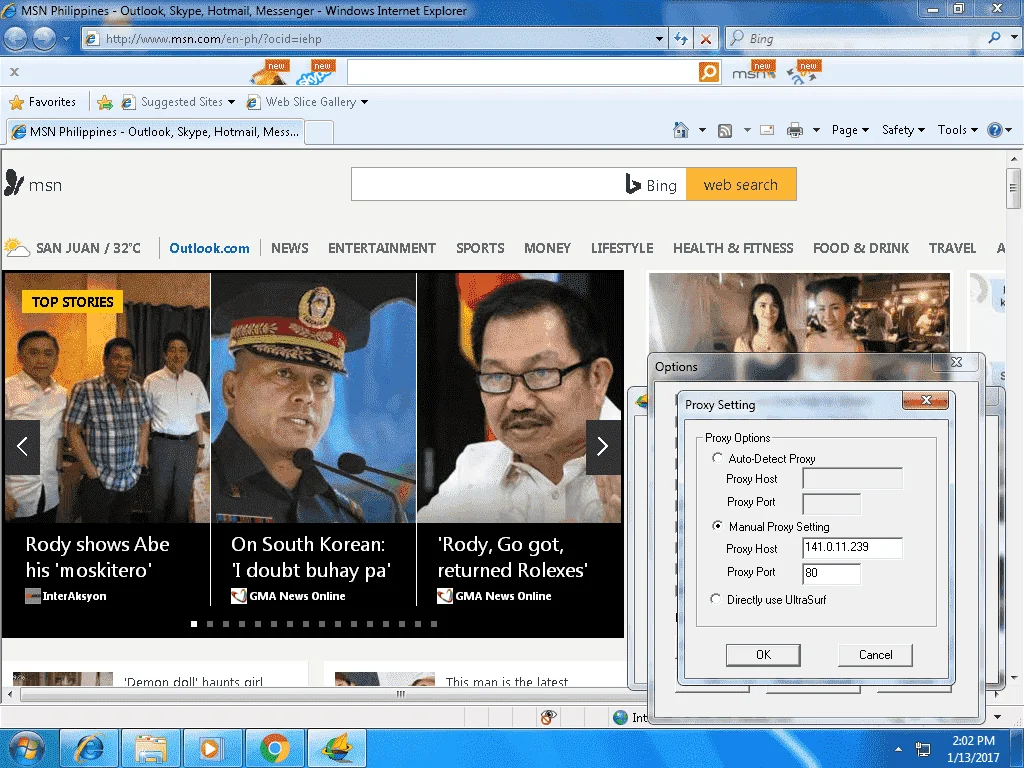Click Cancel in Proxy Setting dialog
This screenshot has height=768, width=1024.
click(x=875, y=655)
